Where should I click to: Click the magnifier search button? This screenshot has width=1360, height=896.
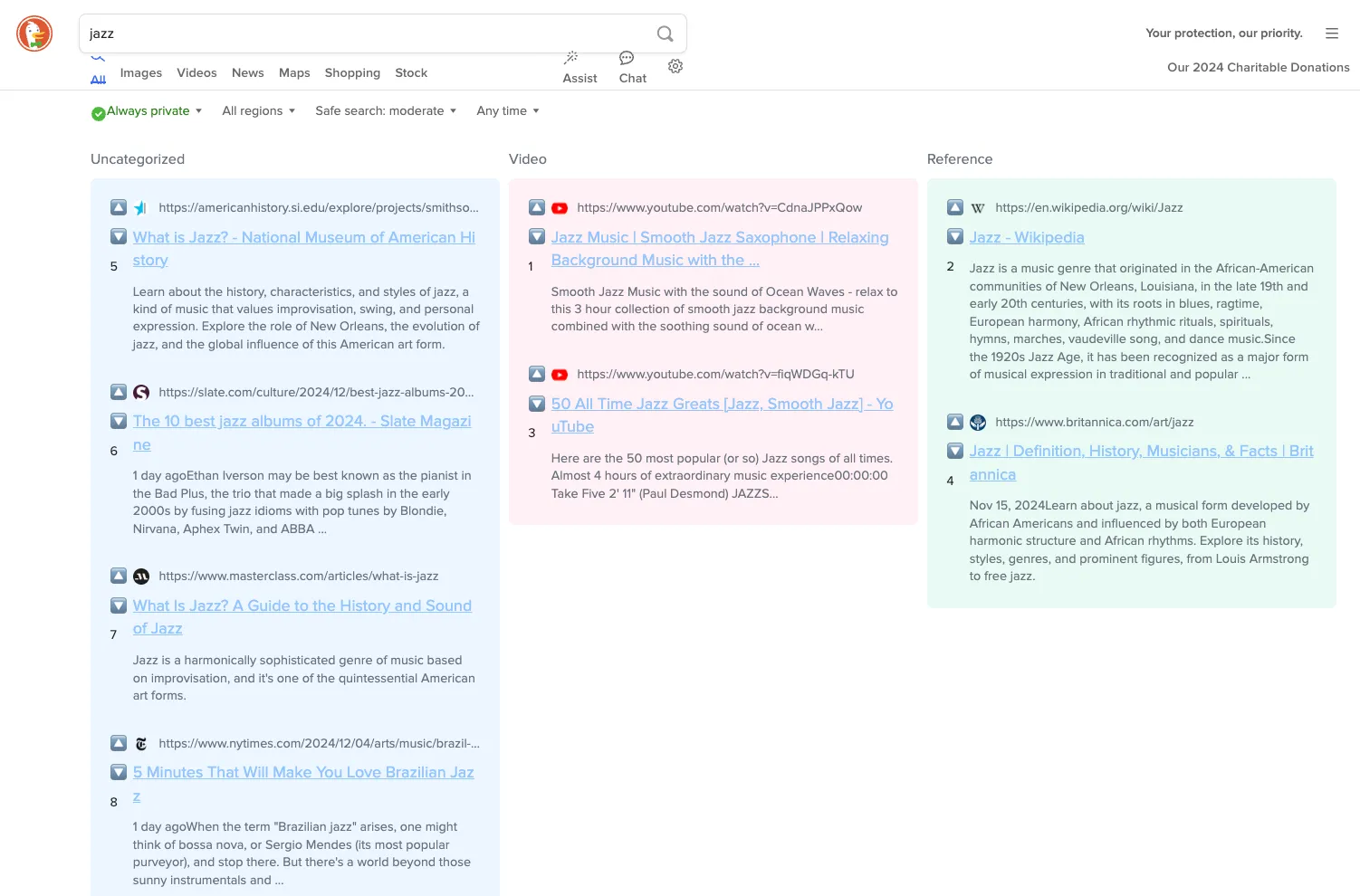[665, 33]
